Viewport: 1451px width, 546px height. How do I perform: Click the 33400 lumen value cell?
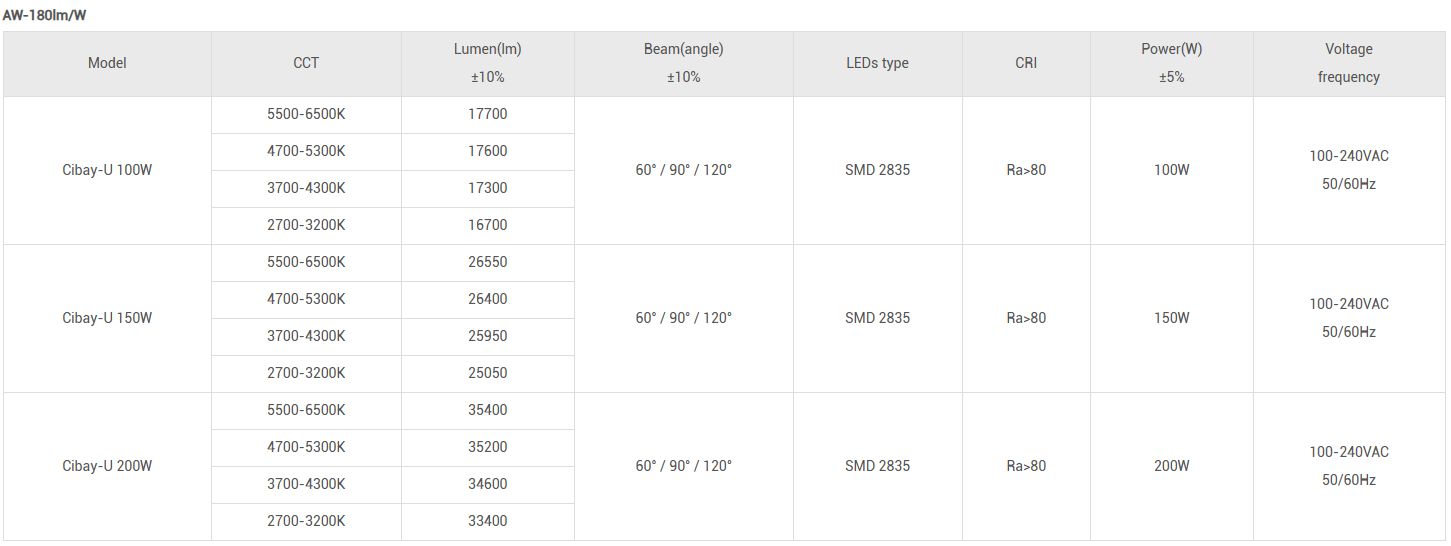coord(487,521)
